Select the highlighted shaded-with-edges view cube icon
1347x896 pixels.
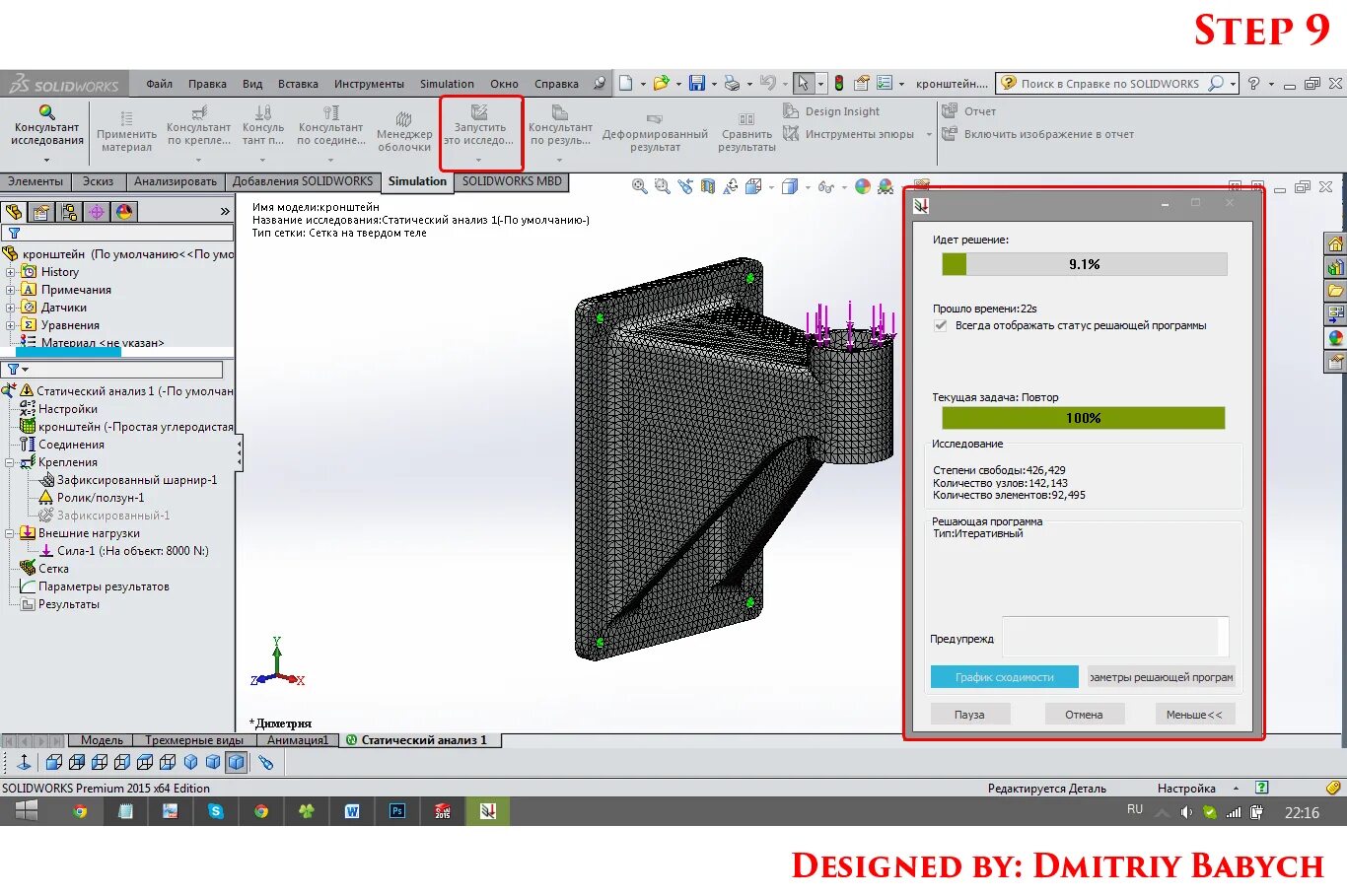point(236,762)
